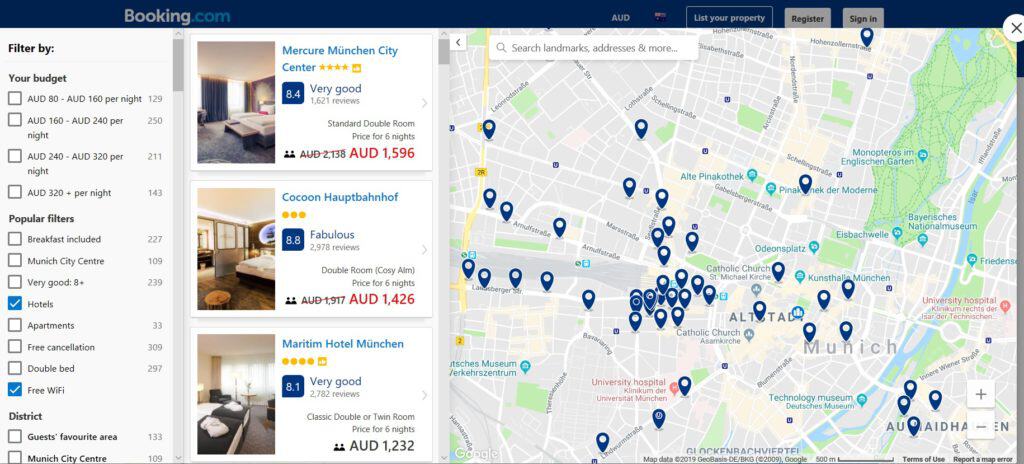
Task: Open the AUD currency selector
Action: [620, 18]
